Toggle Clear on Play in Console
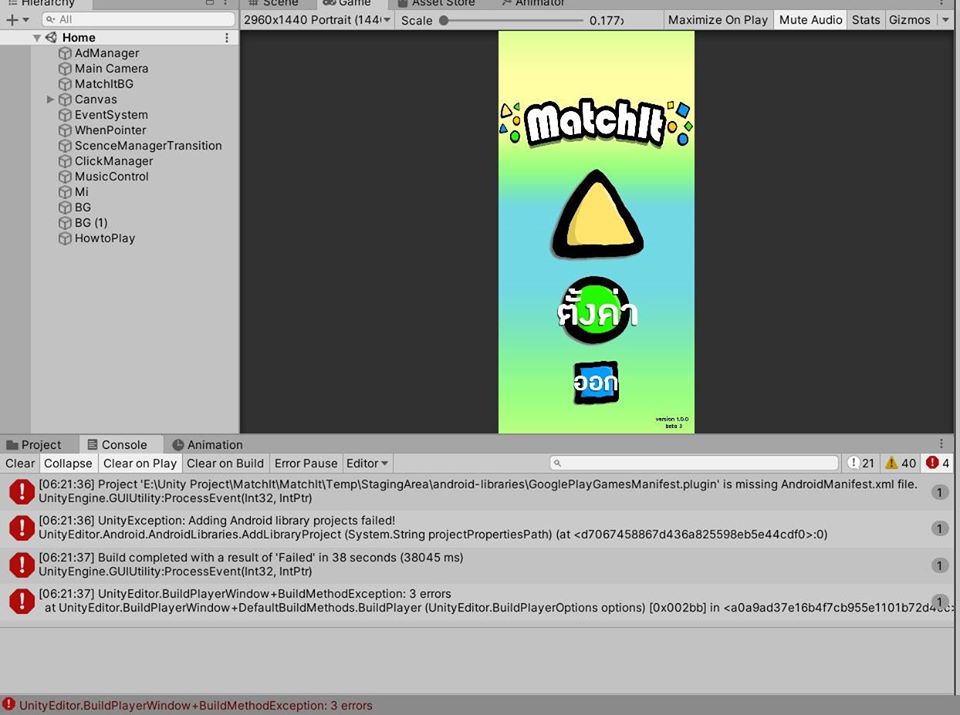The width and height of the screenshot is (960, 715). tap(140, 463)
